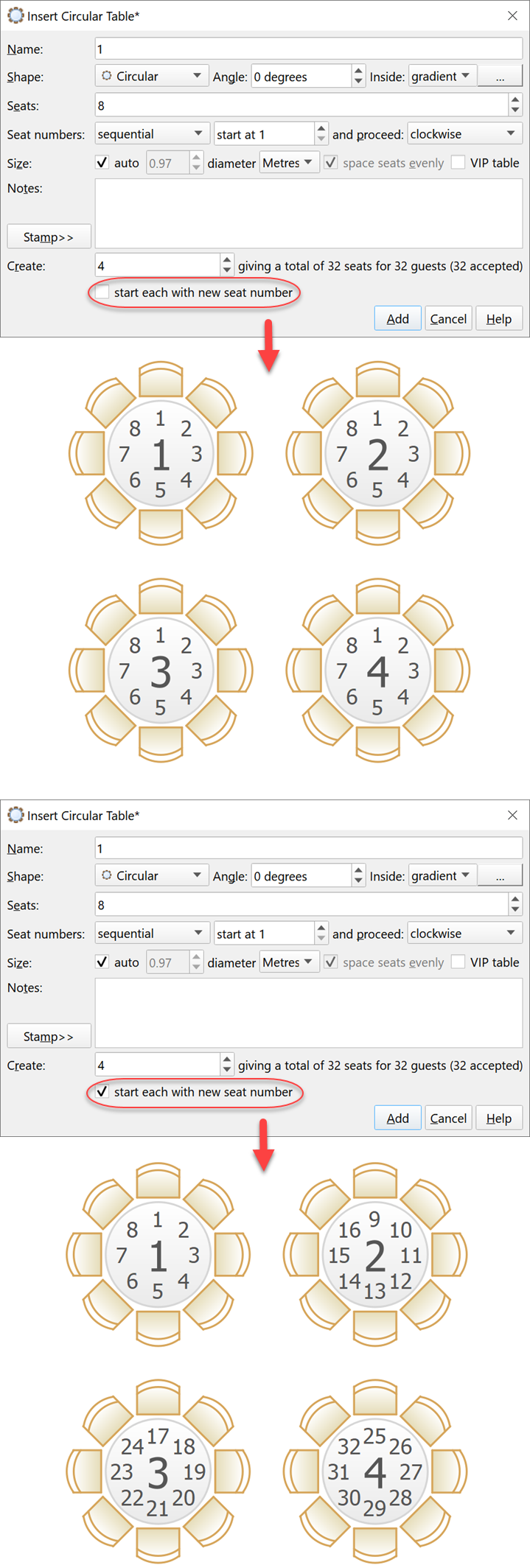
Task: Close the bottom Insert Circular Table dialog
Action: (512, 815)
